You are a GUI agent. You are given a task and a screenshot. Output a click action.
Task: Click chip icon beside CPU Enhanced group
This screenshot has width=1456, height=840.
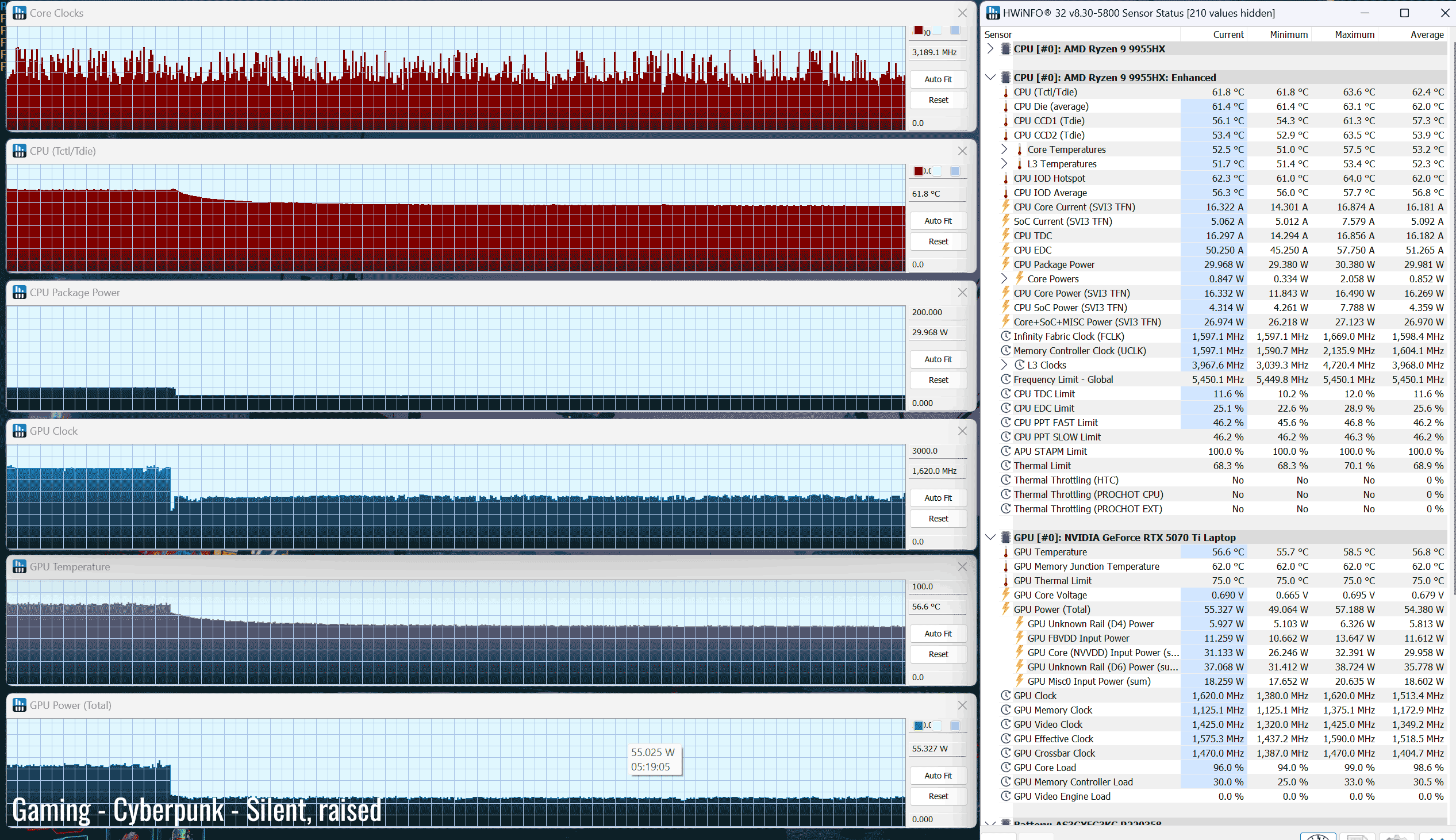(1006, 77)
